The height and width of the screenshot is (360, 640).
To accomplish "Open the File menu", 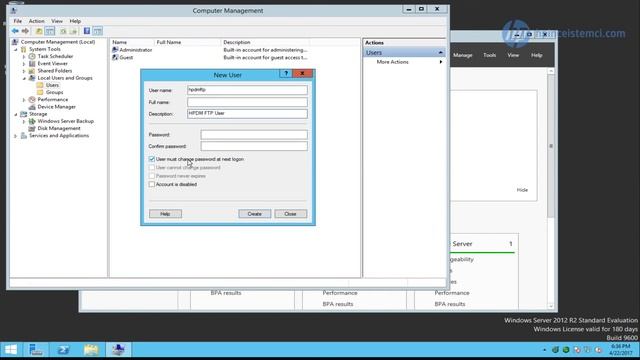I will (18, 21).
